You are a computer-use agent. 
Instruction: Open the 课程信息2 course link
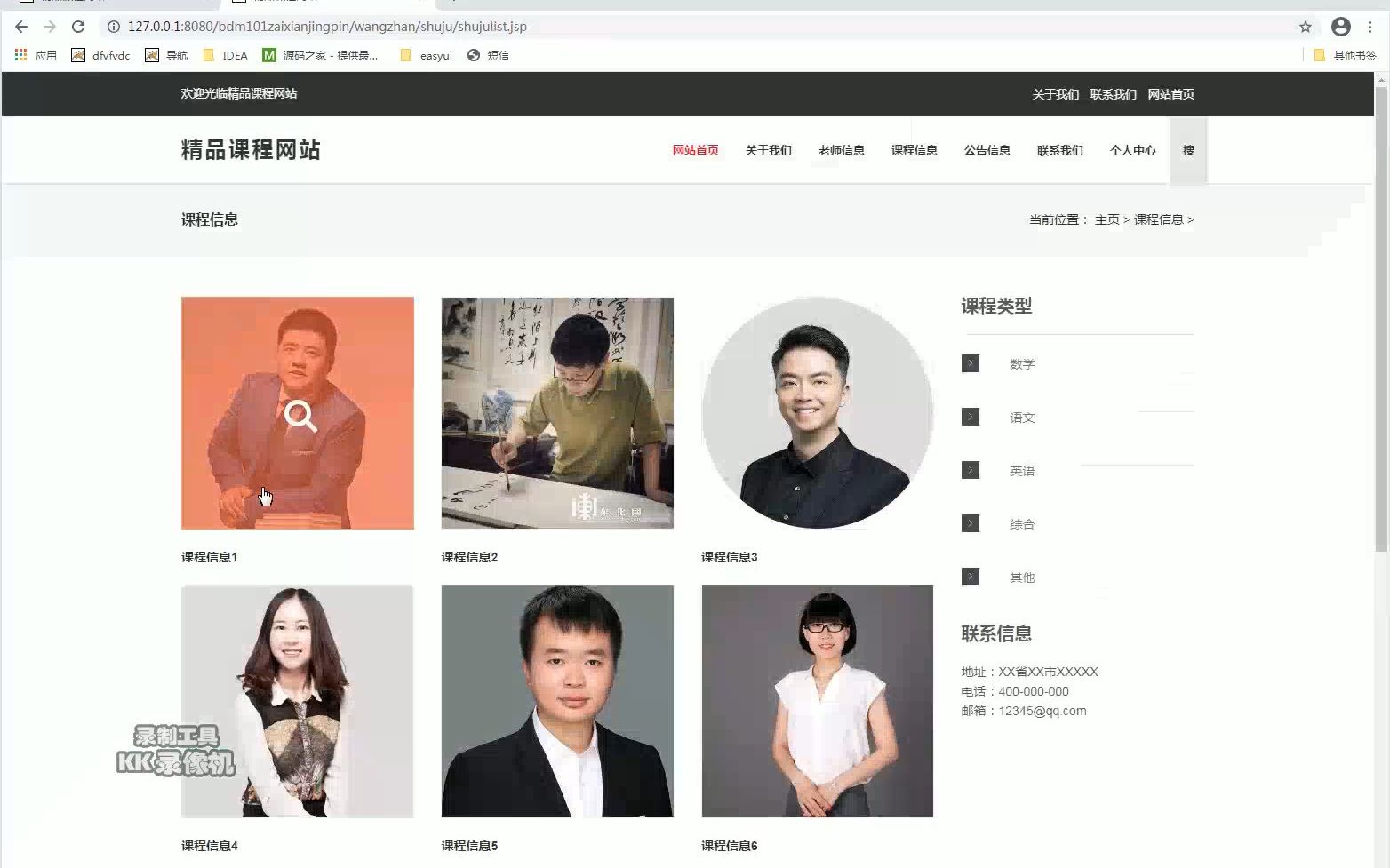[468, 557]
